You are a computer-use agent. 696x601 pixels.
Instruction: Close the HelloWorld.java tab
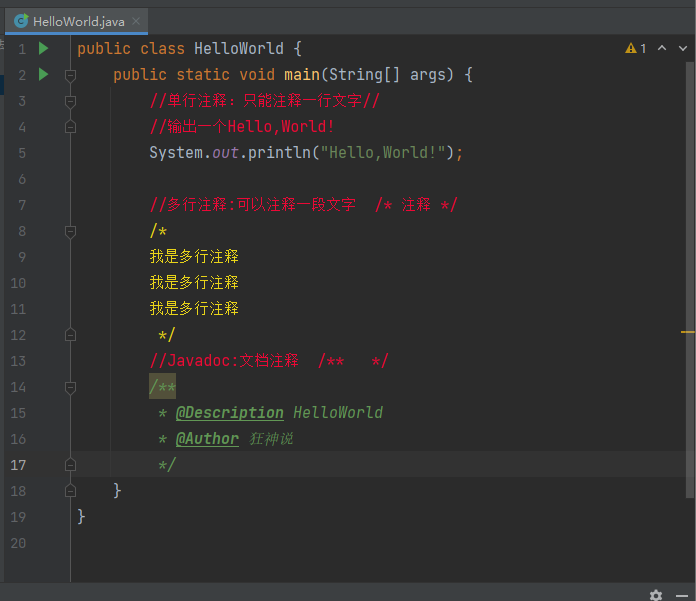click(x=137, y=20)
